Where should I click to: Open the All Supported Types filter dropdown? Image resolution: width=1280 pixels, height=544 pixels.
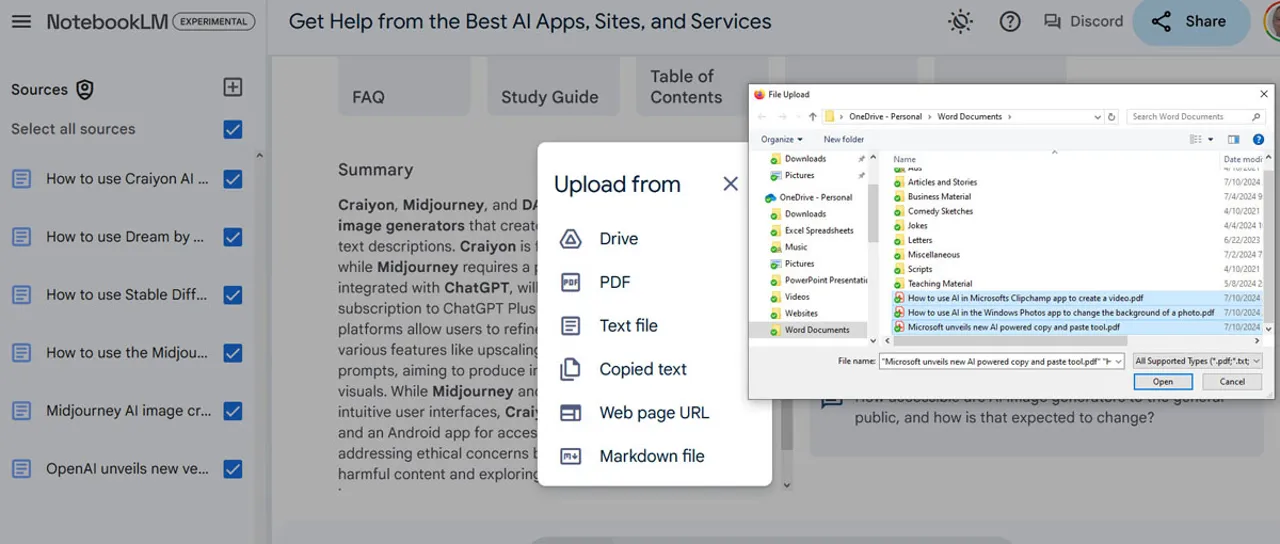click(1197, 361)
